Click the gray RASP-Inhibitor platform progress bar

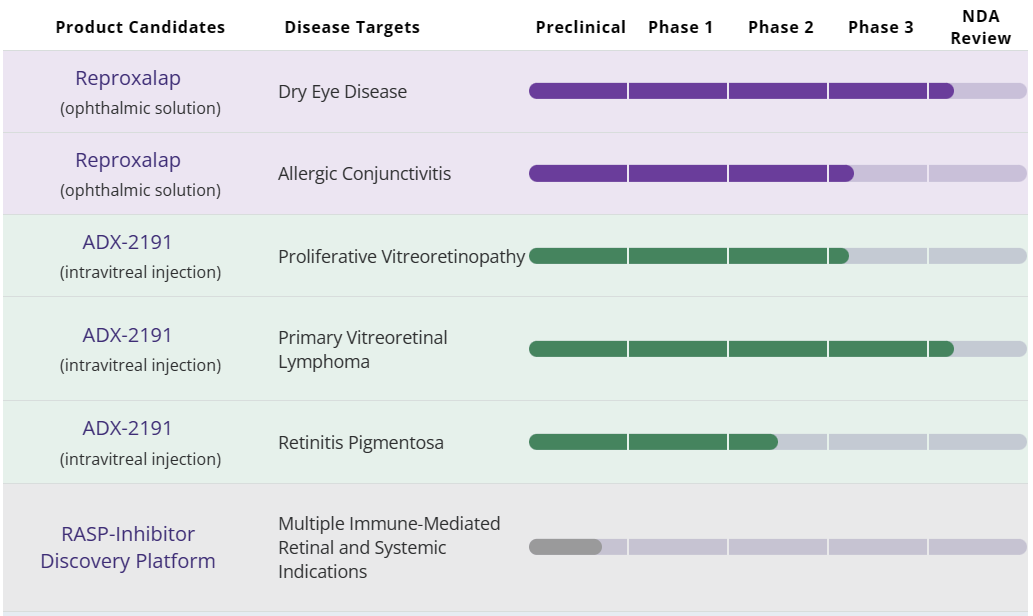(x=566, y=547)
